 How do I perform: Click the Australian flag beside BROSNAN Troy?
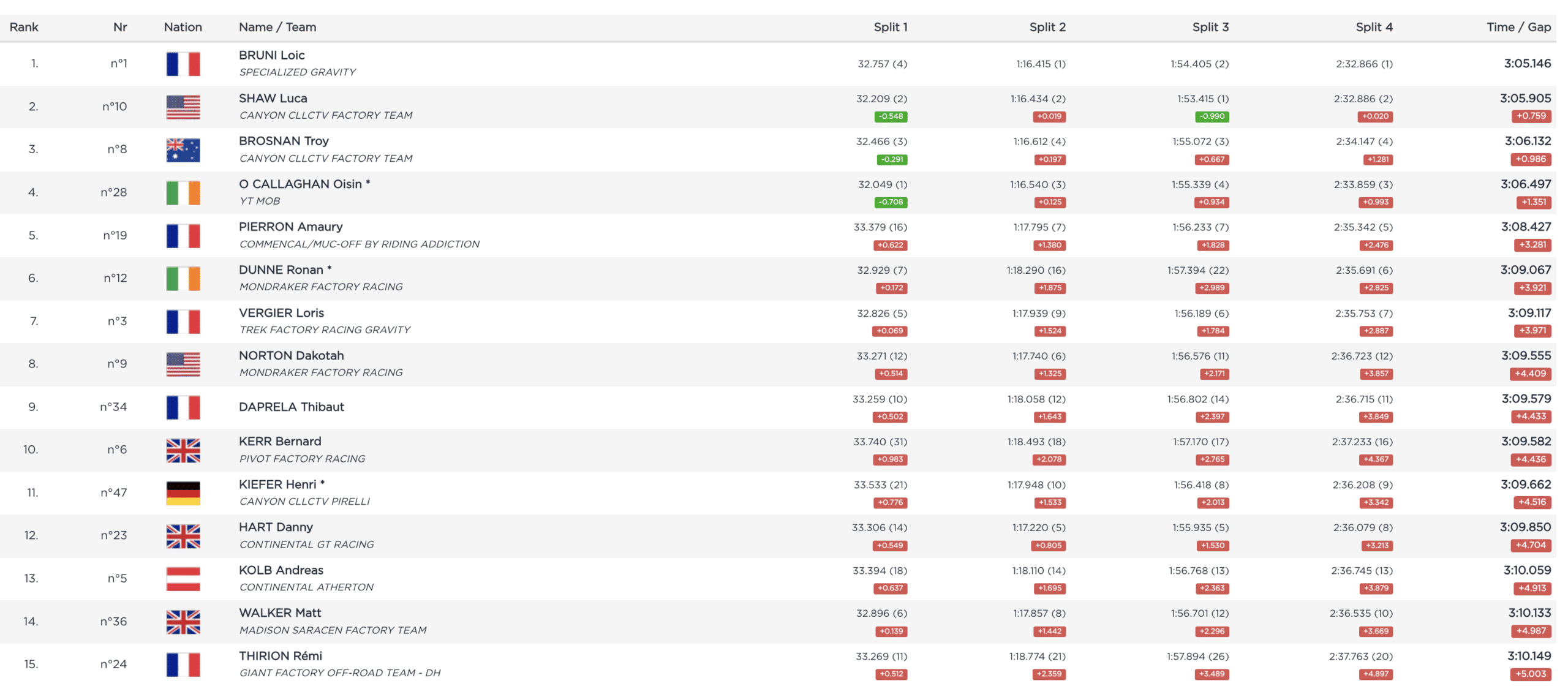183,150
